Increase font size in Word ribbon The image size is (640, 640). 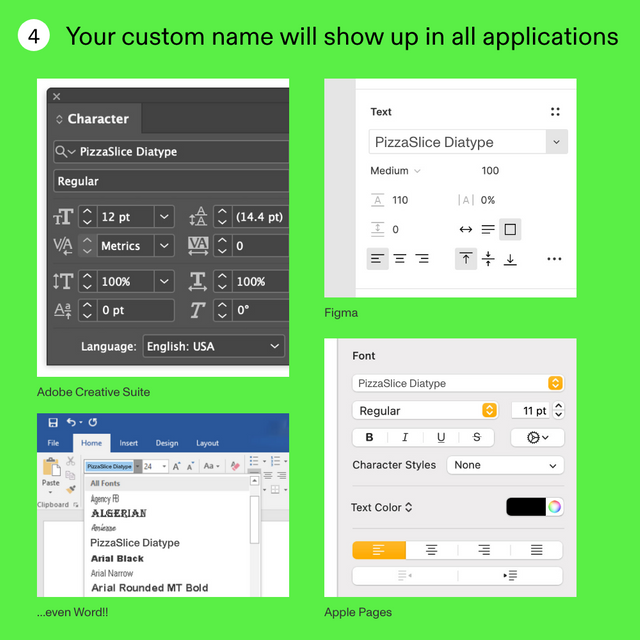176,466
